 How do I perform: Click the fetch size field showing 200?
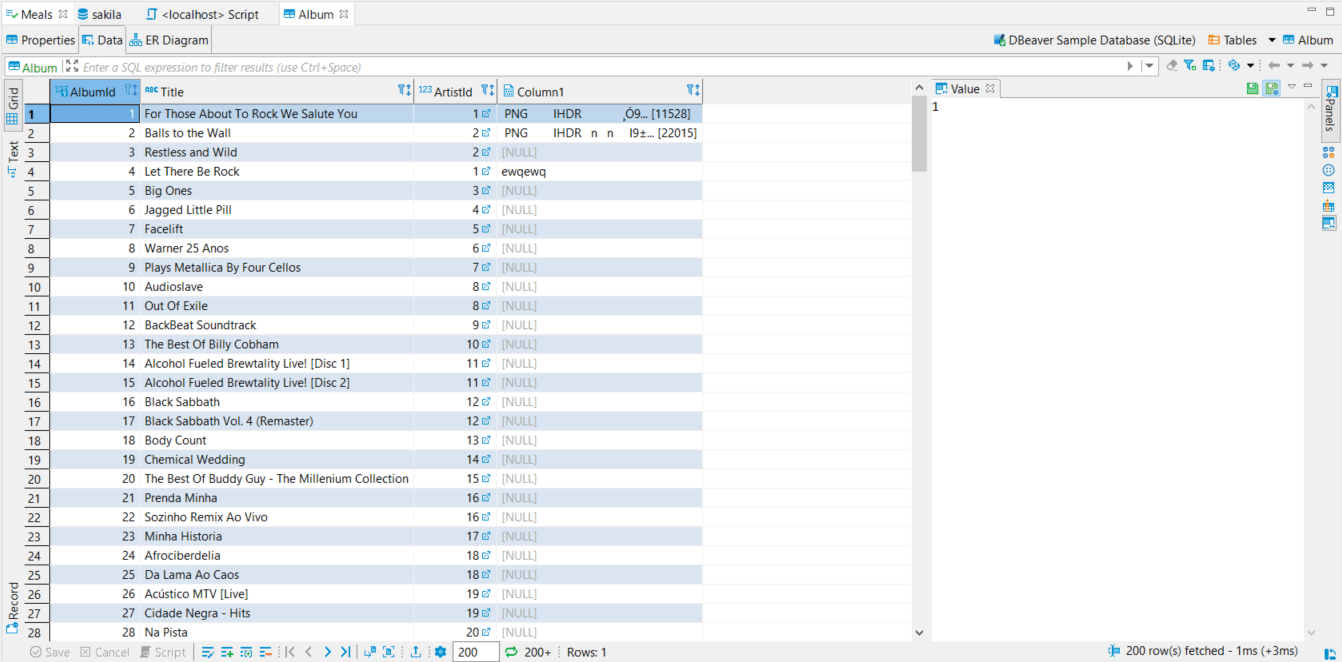[x=476, y=652]
